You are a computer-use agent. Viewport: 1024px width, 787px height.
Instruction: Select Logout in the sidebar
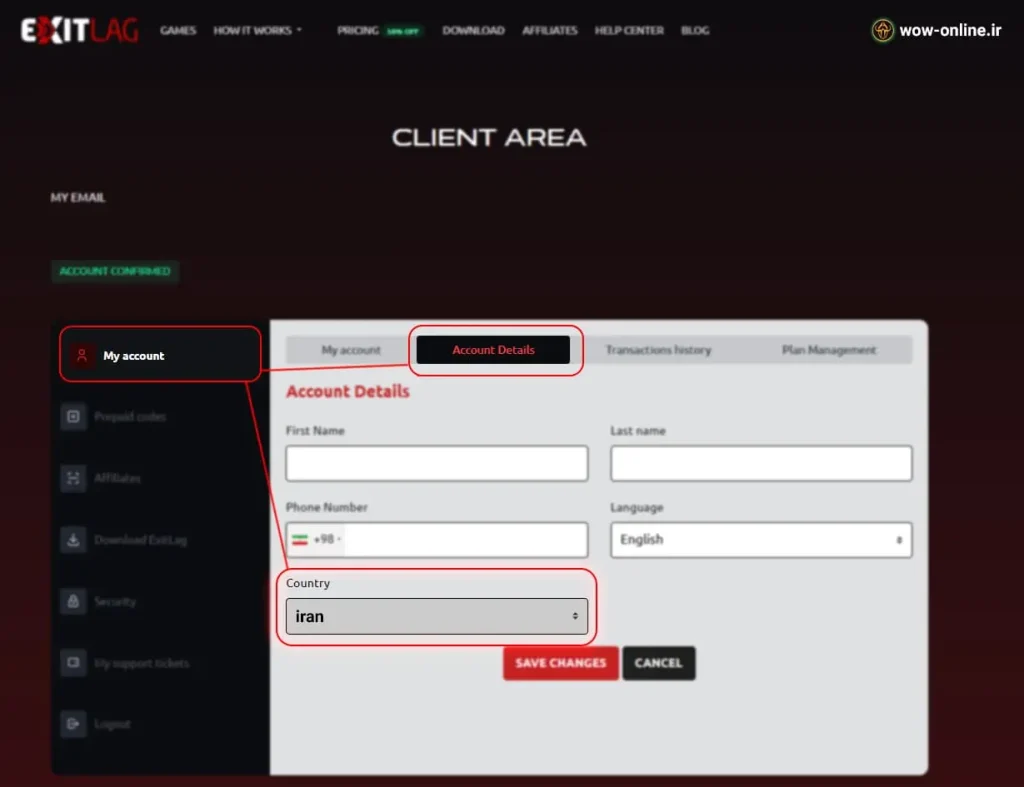tap(112, 724)
